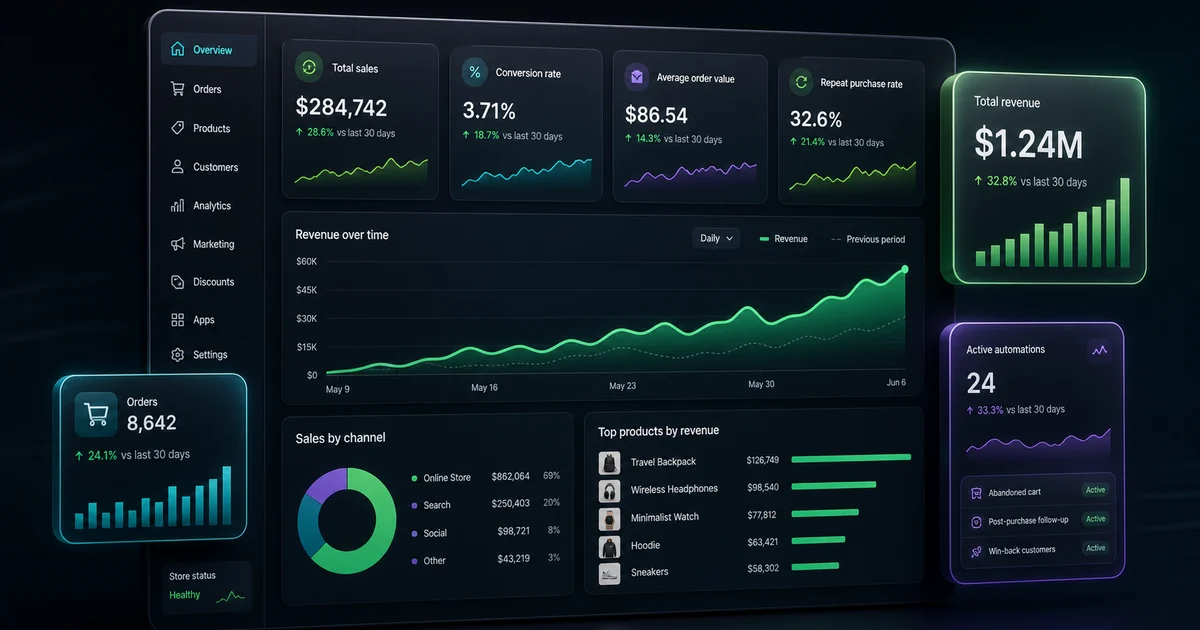Click the Active badge for Post-purchase follow-up
The image size is (1200, 630).
pos(1096,519)
